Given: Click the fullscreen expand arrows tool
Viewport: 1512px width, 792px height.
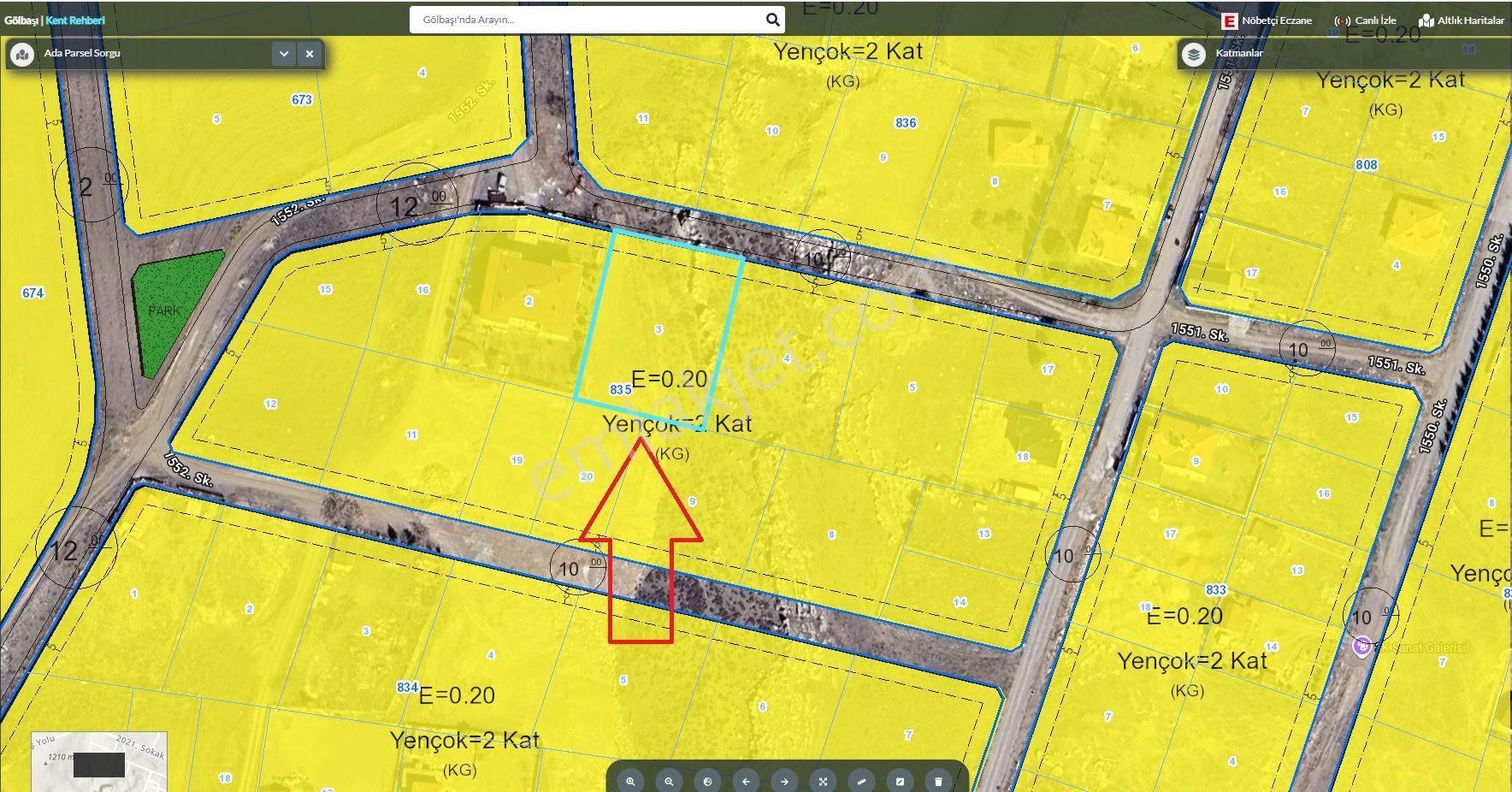Looking at the screenshot, I should [823, 781].
